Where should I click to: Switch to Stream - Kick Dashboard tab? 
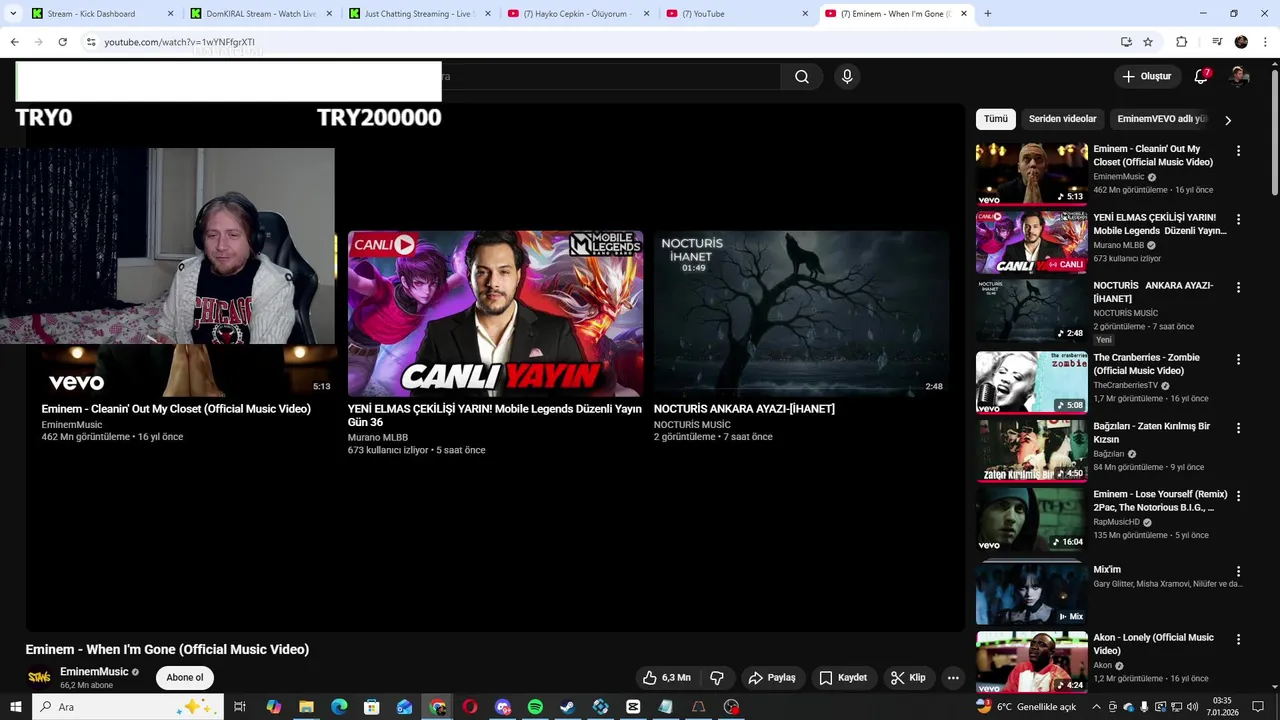(100, 14)
